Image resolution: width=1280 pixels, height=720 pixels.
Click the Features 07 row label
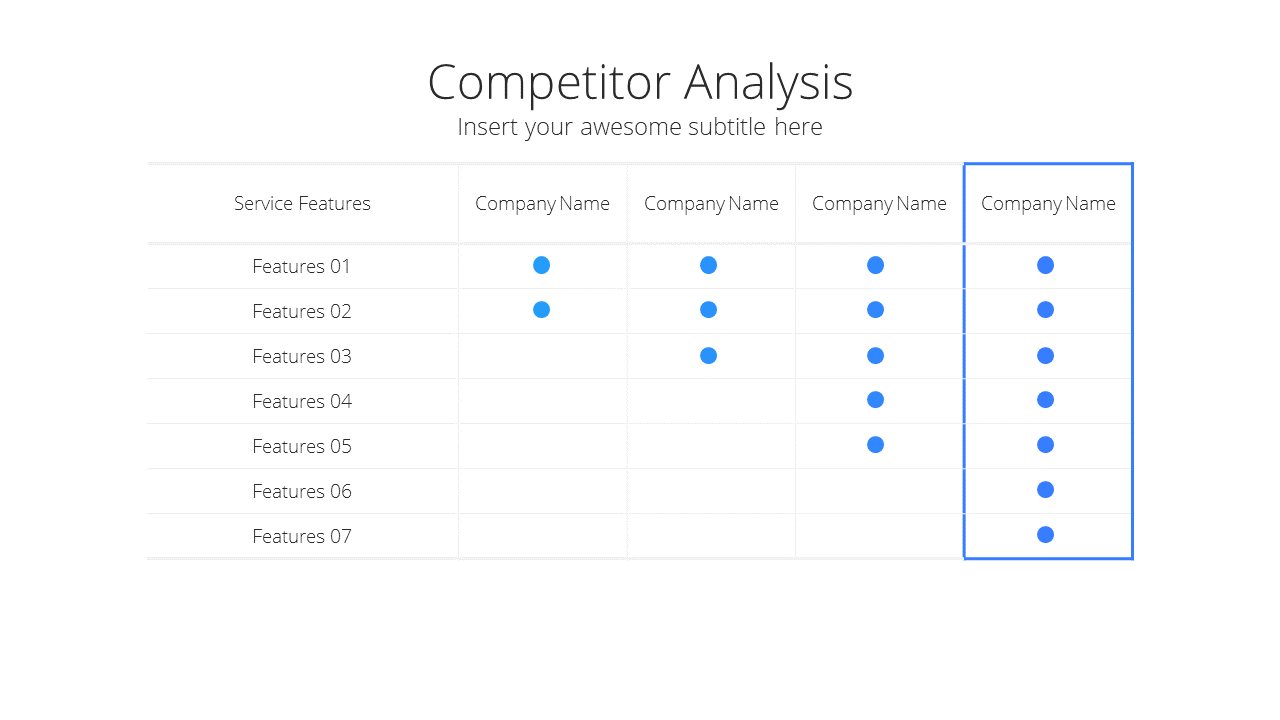302,536
